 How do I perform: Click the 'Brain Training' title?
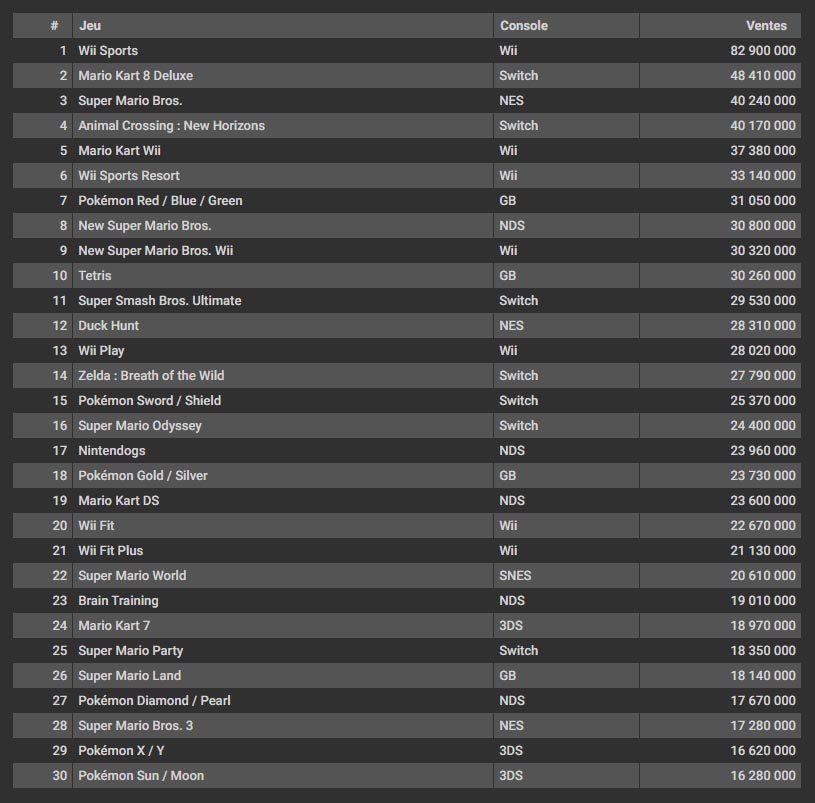click(x=119, y=600)
